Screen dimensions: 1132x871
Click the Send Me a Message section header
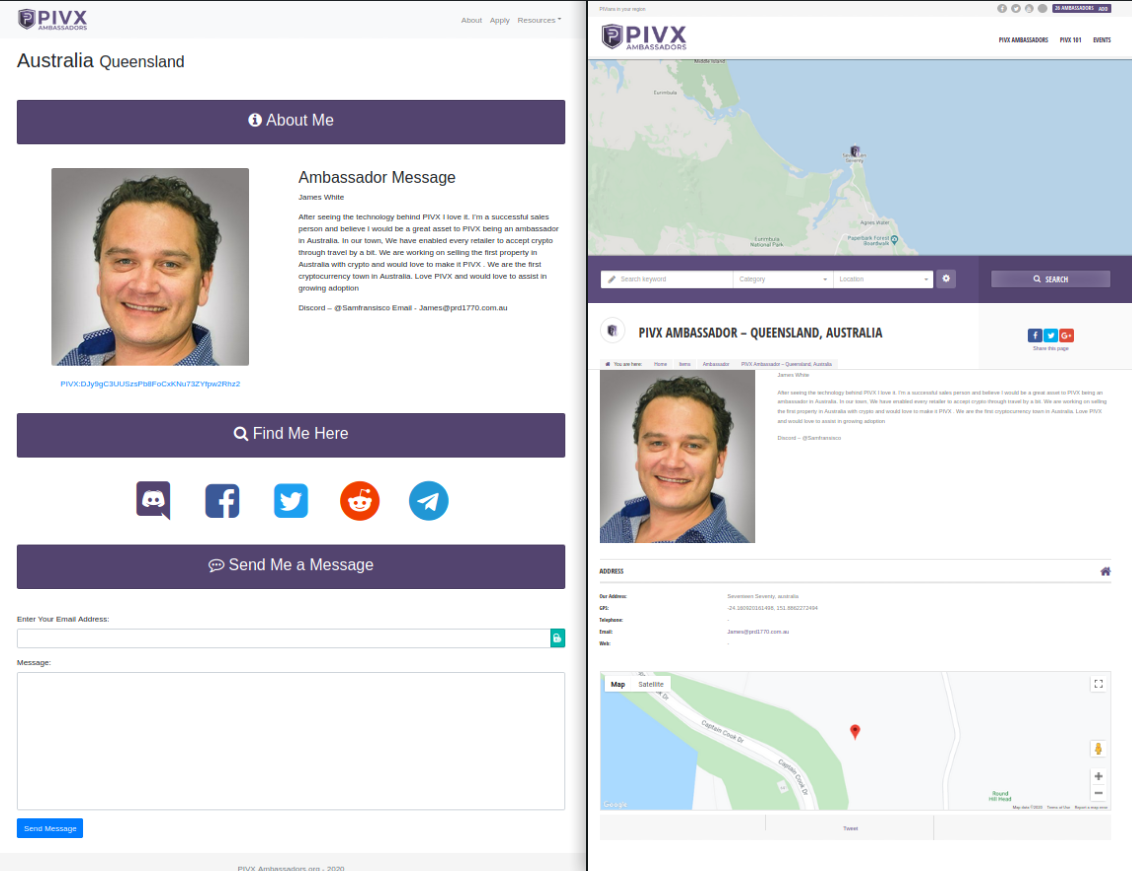(x=291, y=566)
